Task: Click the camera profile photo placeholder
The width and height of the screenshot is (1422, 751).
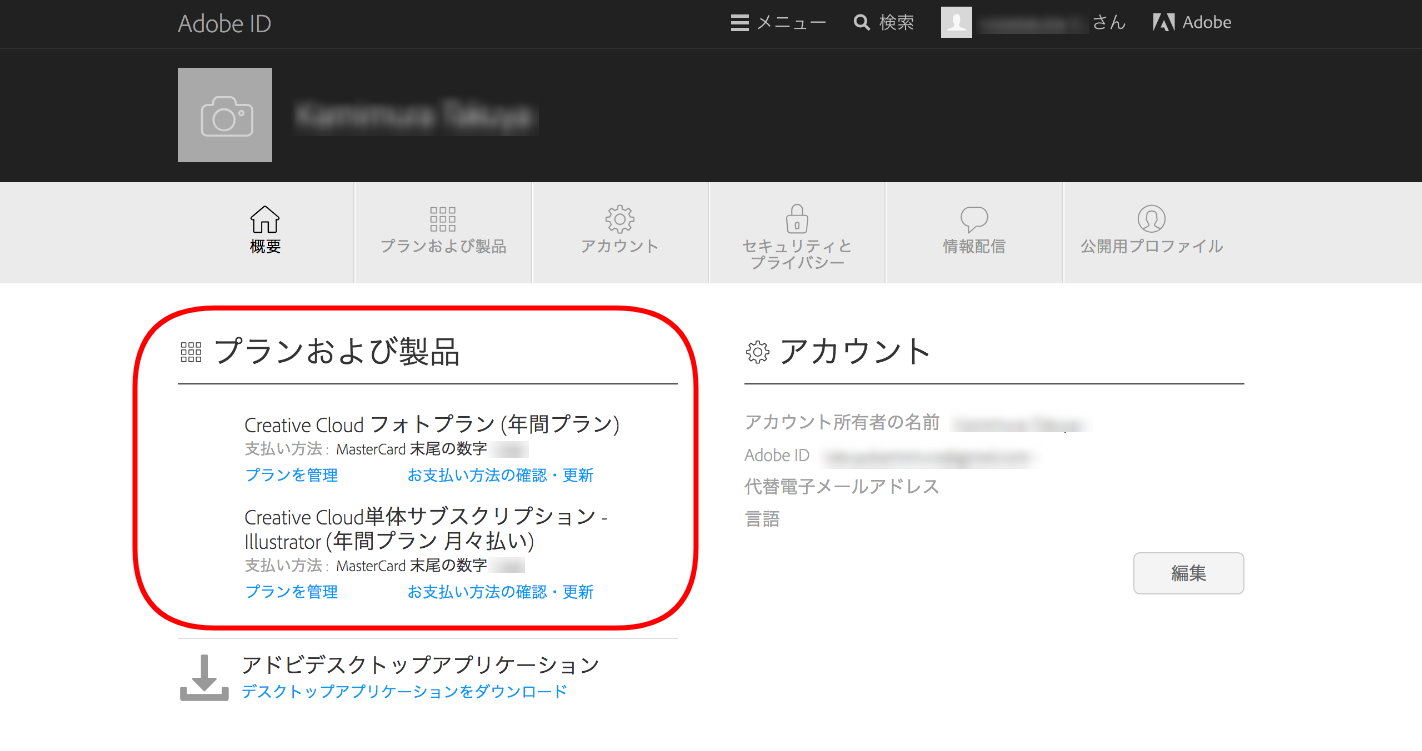Action: 225,115
